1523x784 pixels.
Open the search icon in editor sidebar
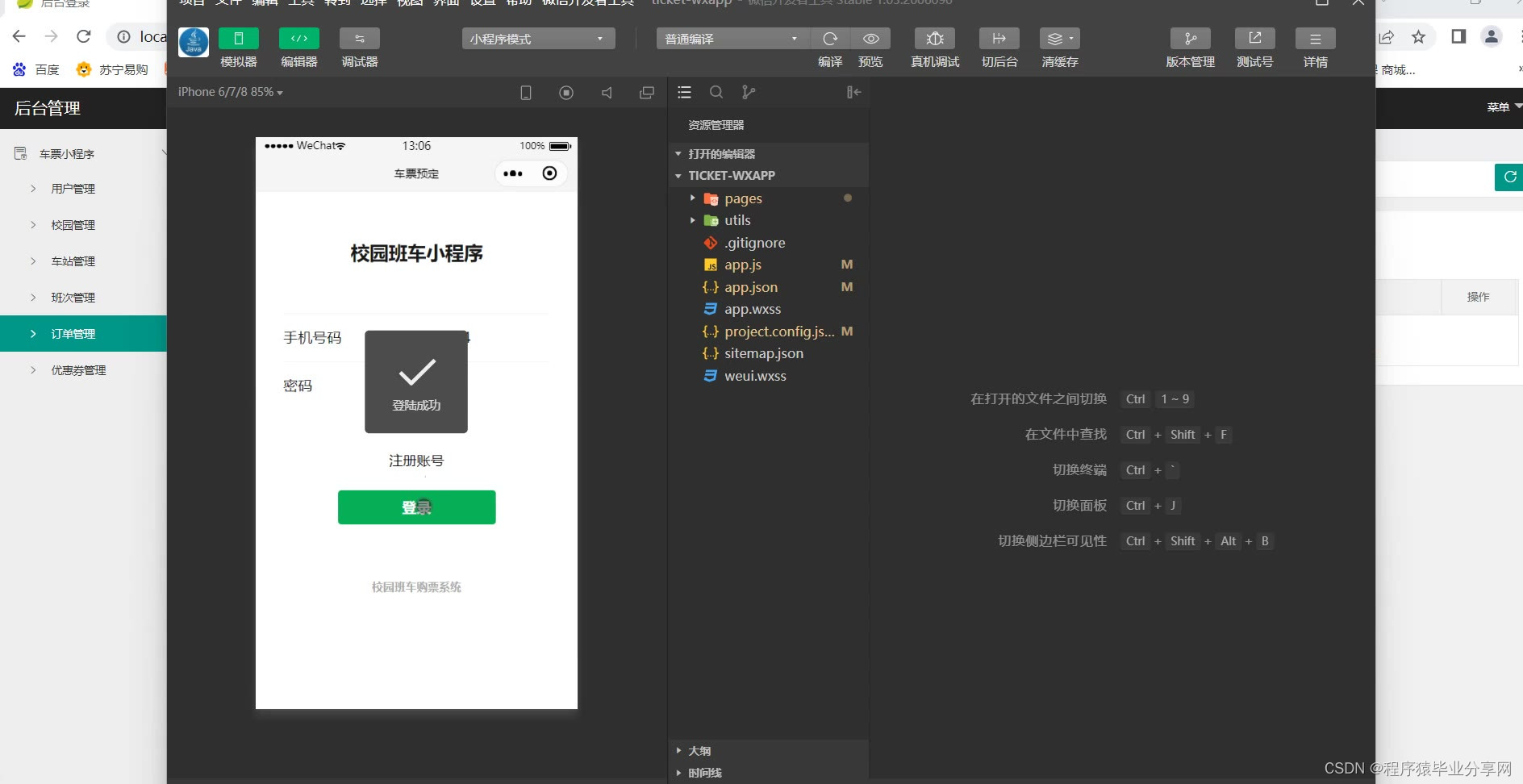pos(716,93)
